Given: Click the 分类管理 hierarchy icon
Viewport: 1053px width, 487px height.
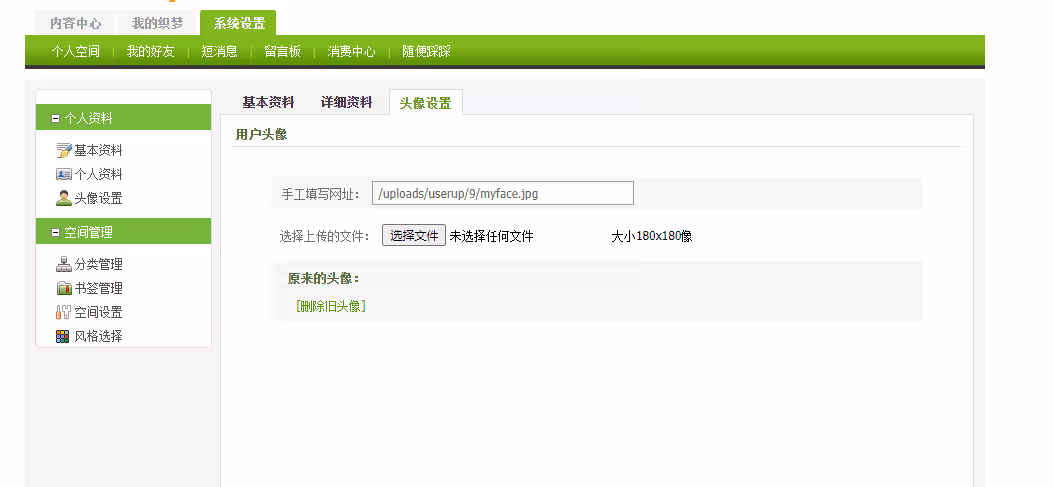Looking at the screenshot, I should click(x=64, y=265).
